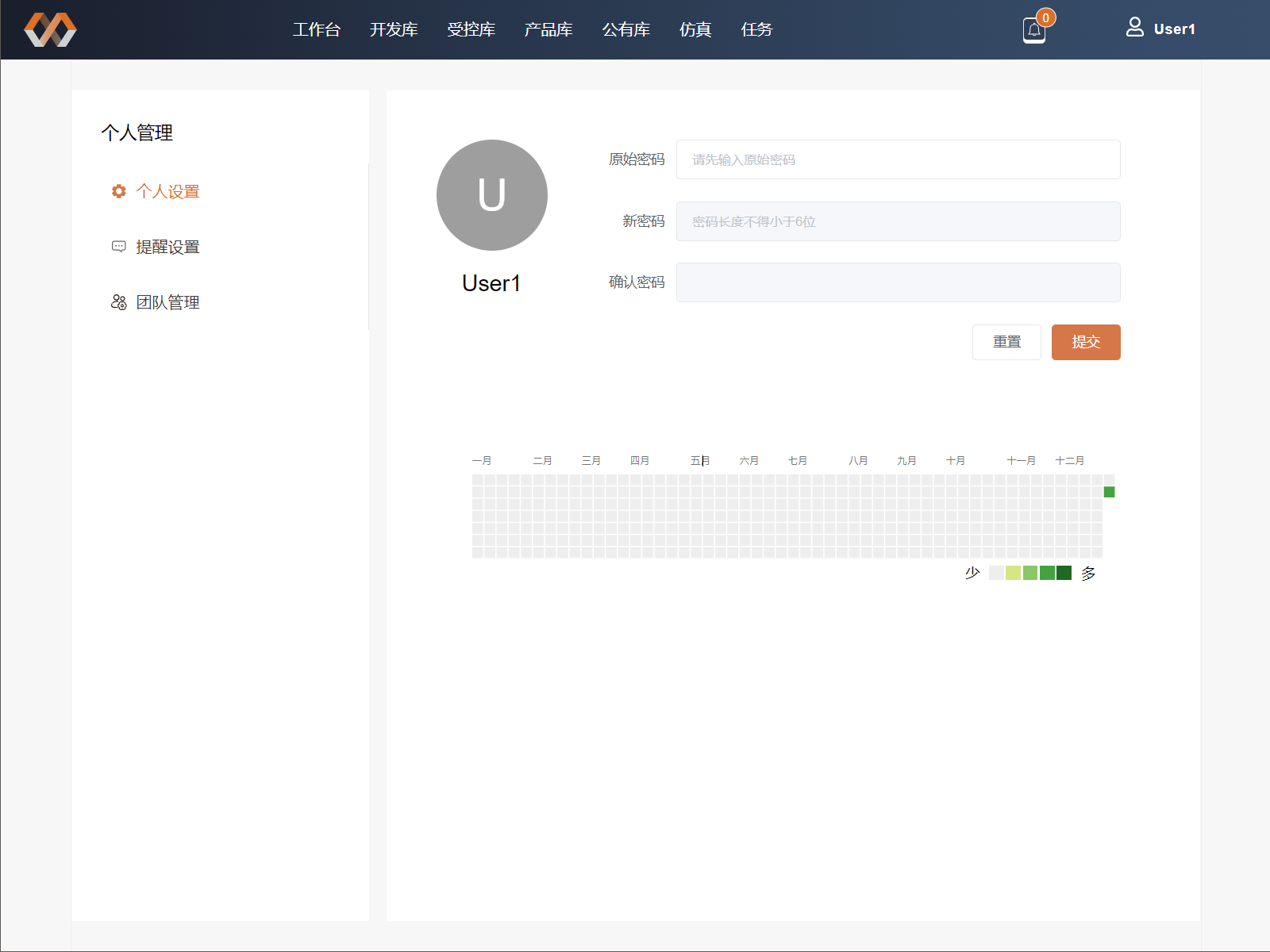
Task: Click the user profile icon
Action: click(1135, 28)
